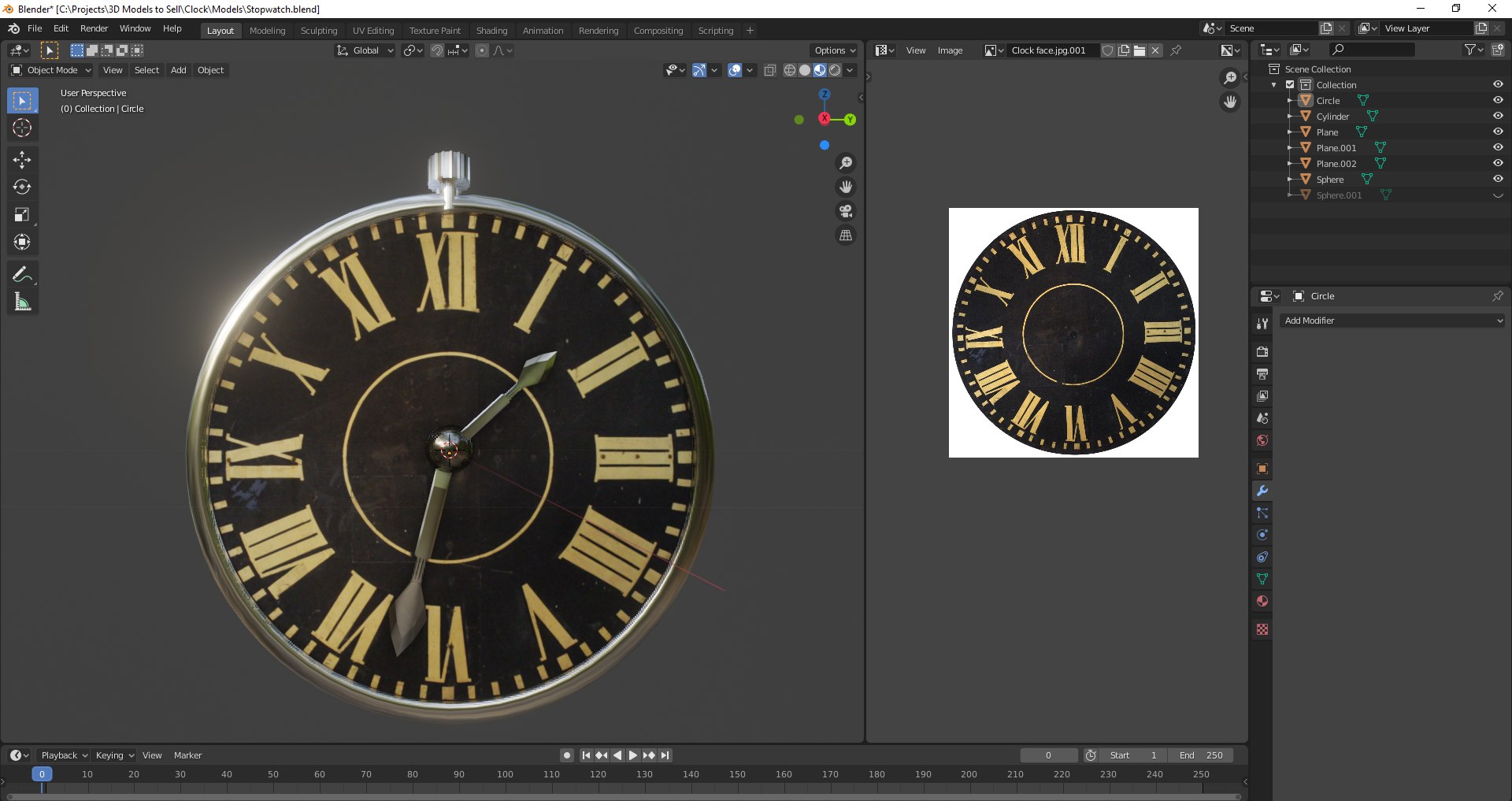Open the Render menu
This screenshot has width=1512, height=801.
94,28
